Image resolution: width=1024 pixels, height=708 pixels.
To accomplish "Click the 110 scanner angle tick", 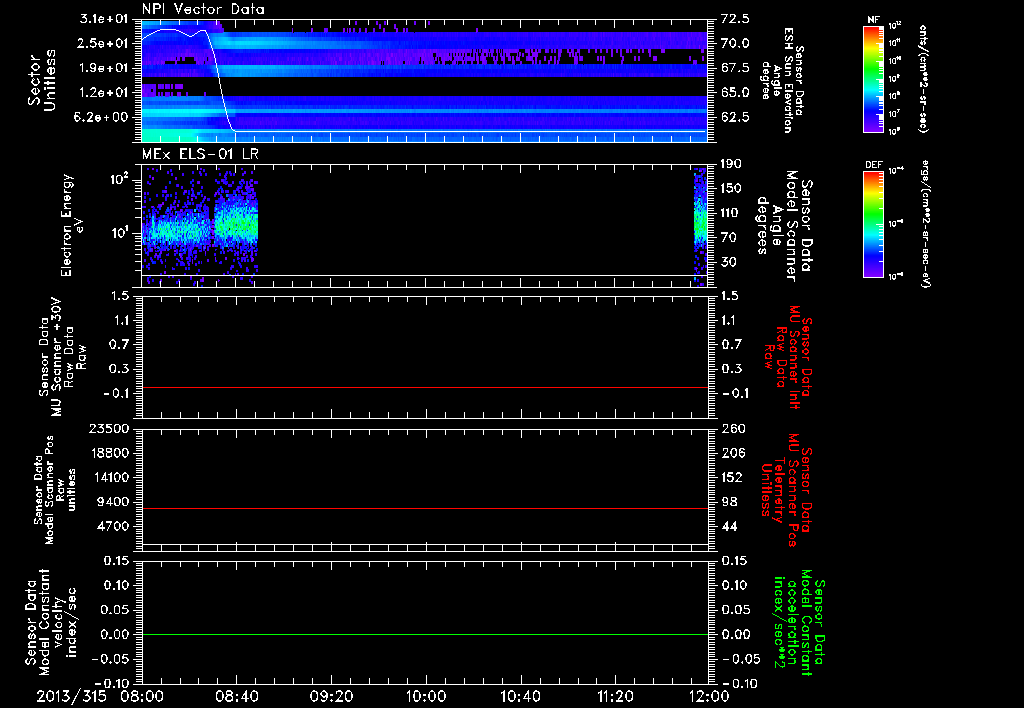I will (731, 213).
